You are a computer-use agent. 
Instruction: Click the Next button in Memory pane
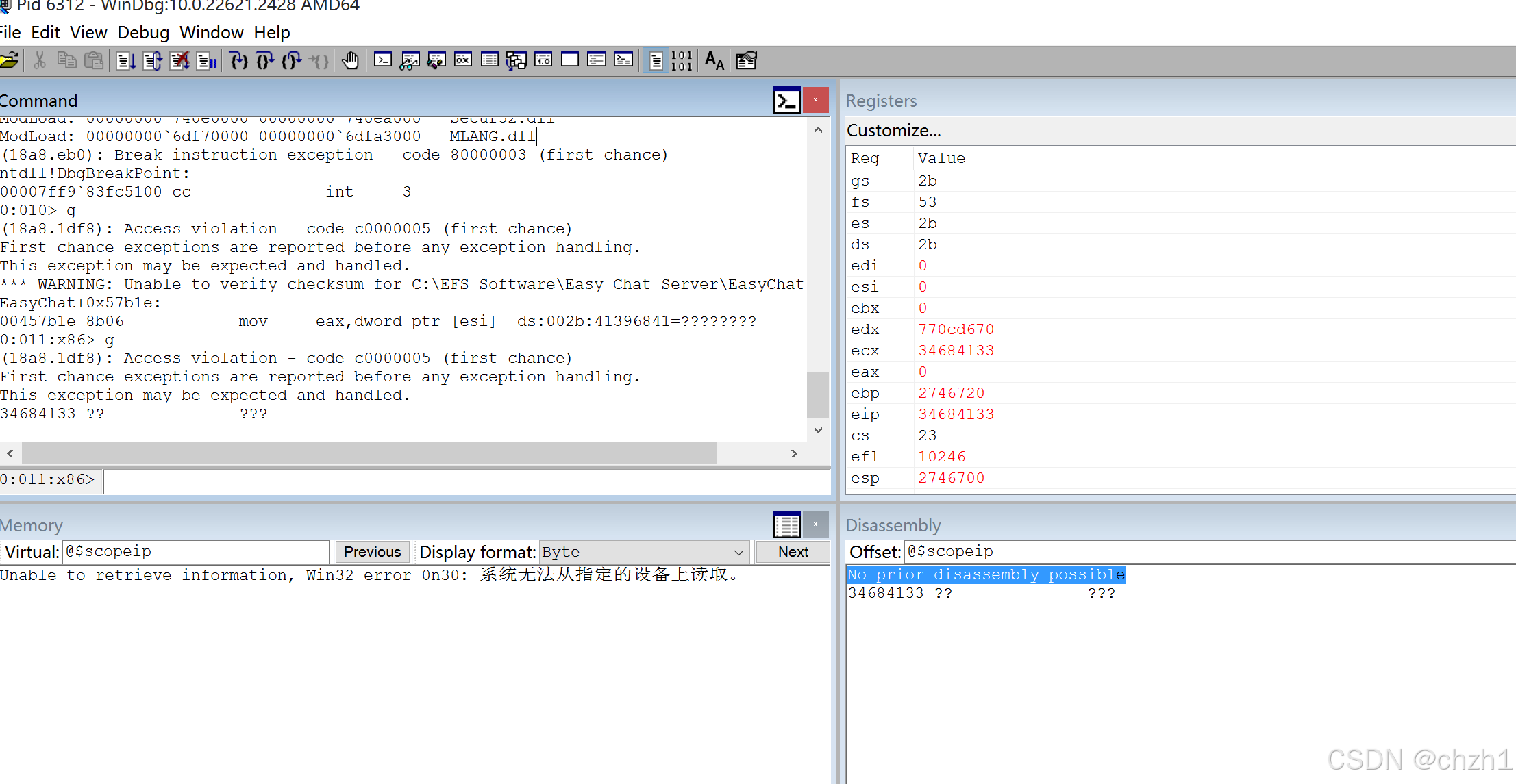click(x=793, y=552)
